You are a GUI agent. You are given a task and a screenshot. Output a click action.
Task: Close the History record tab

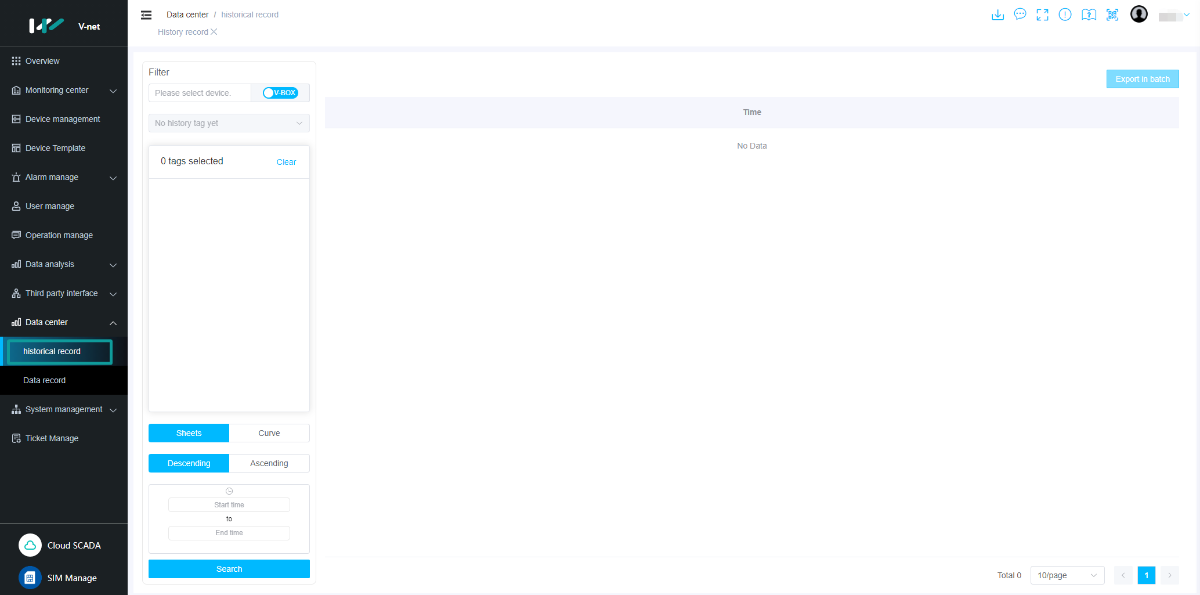pos(214,32)
